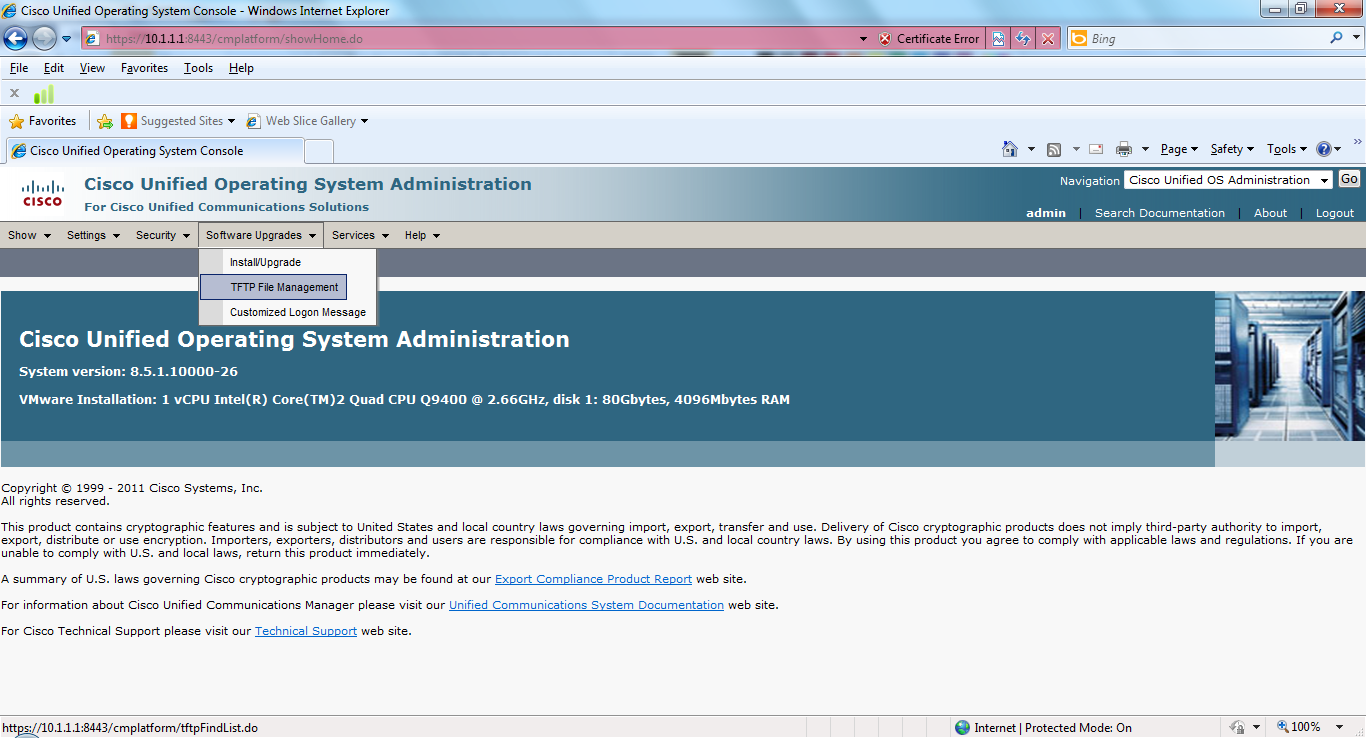
Task: Select the Cisco Unified Operating System Console tab
Action: tap(155, 151)
